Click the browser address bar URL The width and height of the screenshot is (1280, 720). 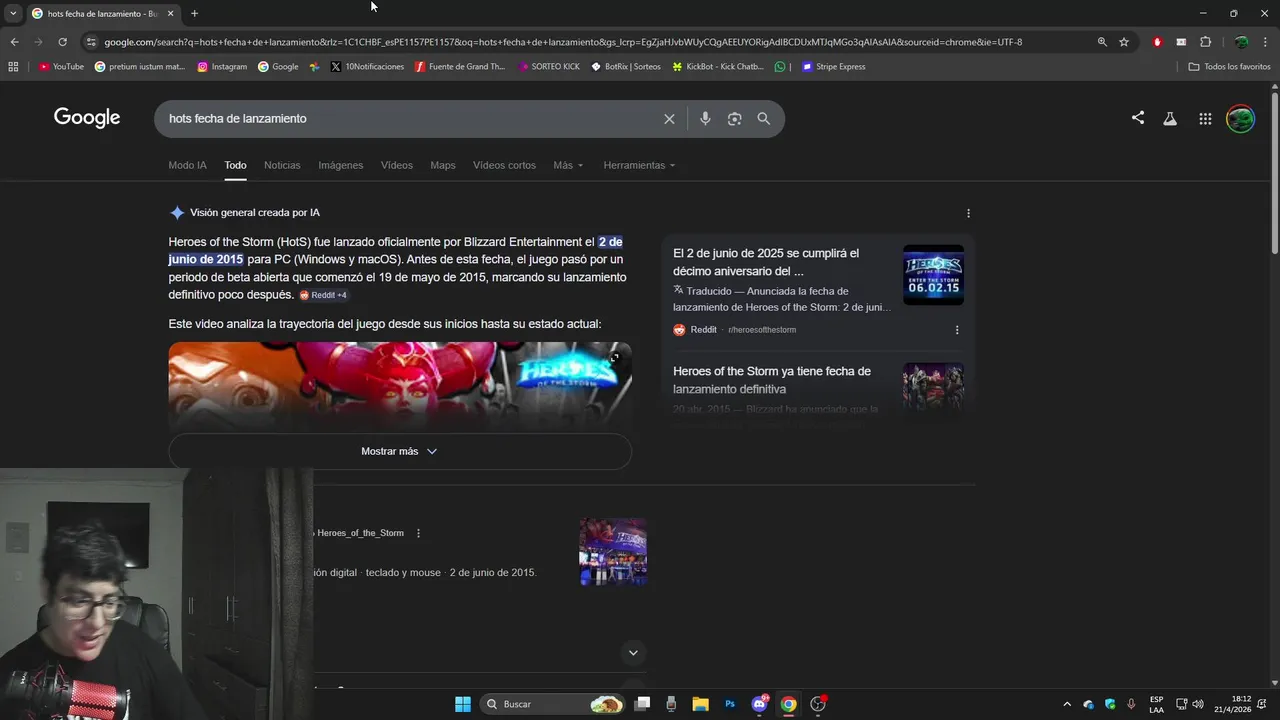coord(563,42)
